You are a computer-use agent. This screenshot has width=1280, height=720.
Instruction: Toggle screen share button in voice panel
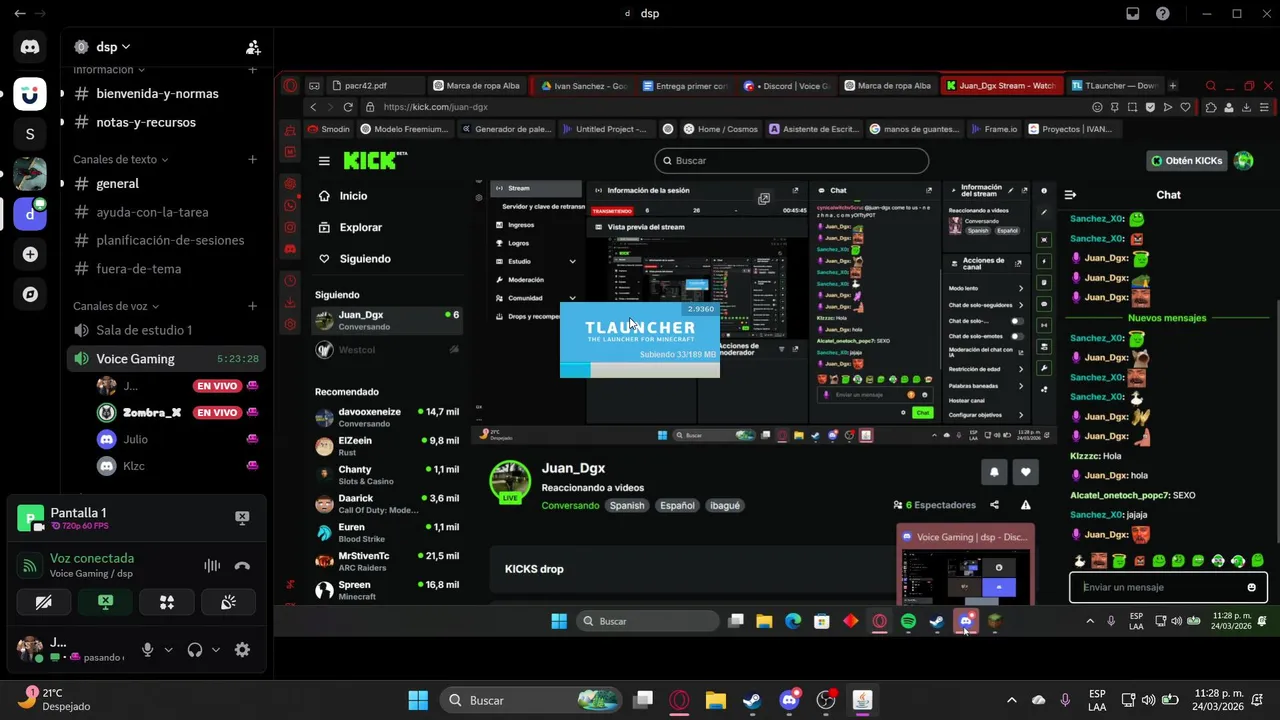105,602
